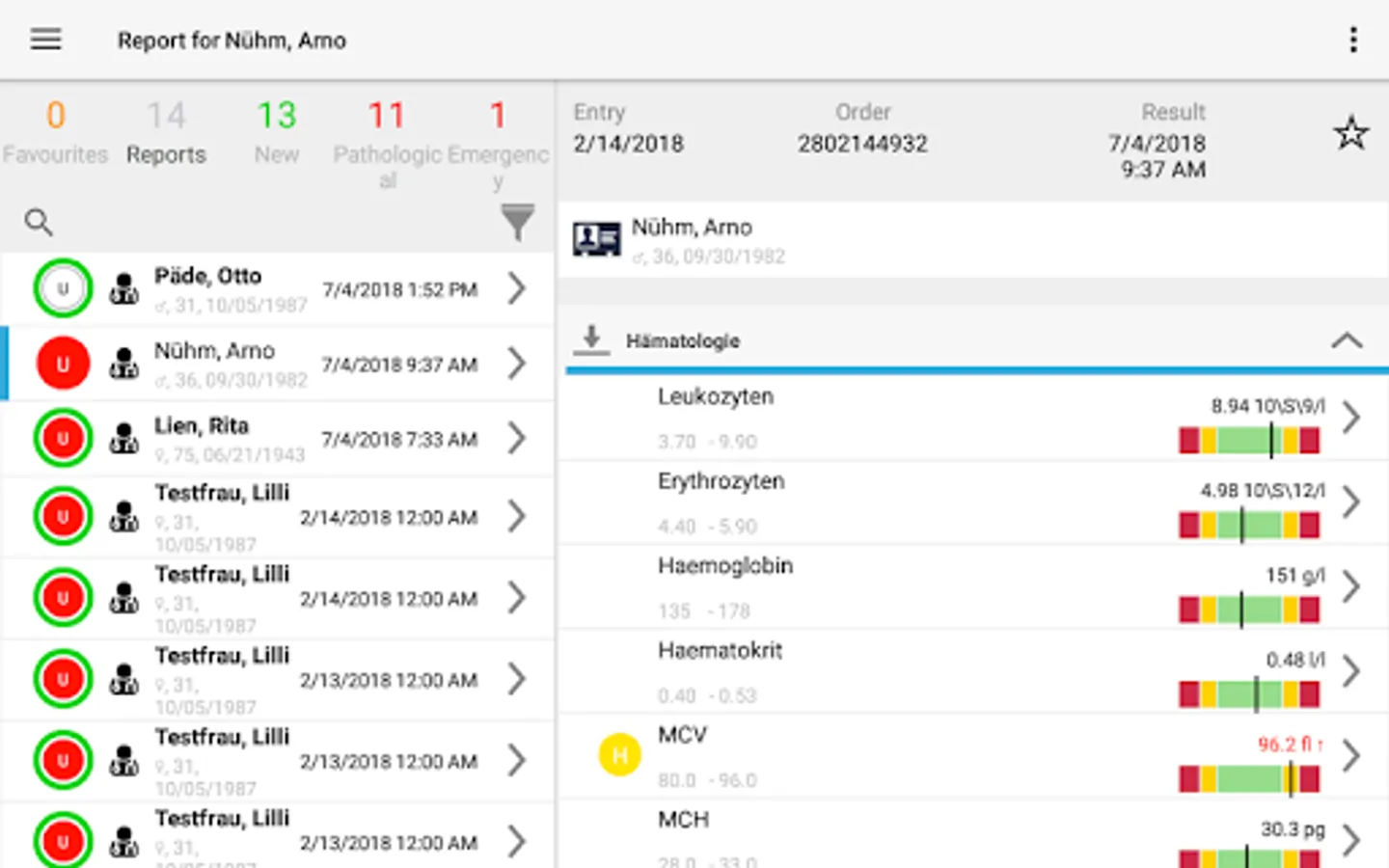The height and width of the screenshot is (868, 1389).
Task: Click the Haematokrit reference range bar
Action: pyautogui.click(x=1249, y=694)
